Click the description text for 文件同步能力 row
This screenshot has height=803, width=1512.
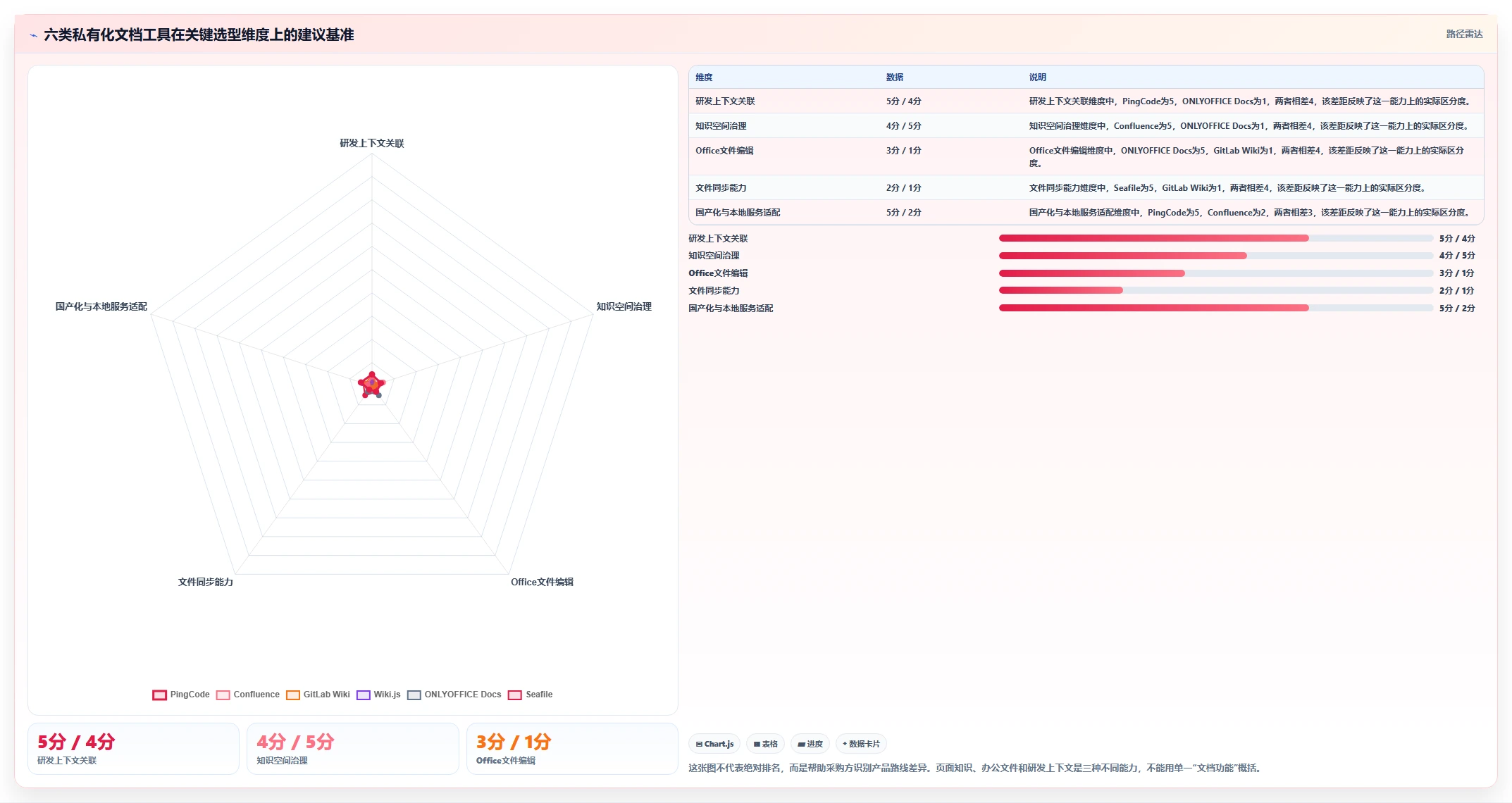tap(1227, 188)
